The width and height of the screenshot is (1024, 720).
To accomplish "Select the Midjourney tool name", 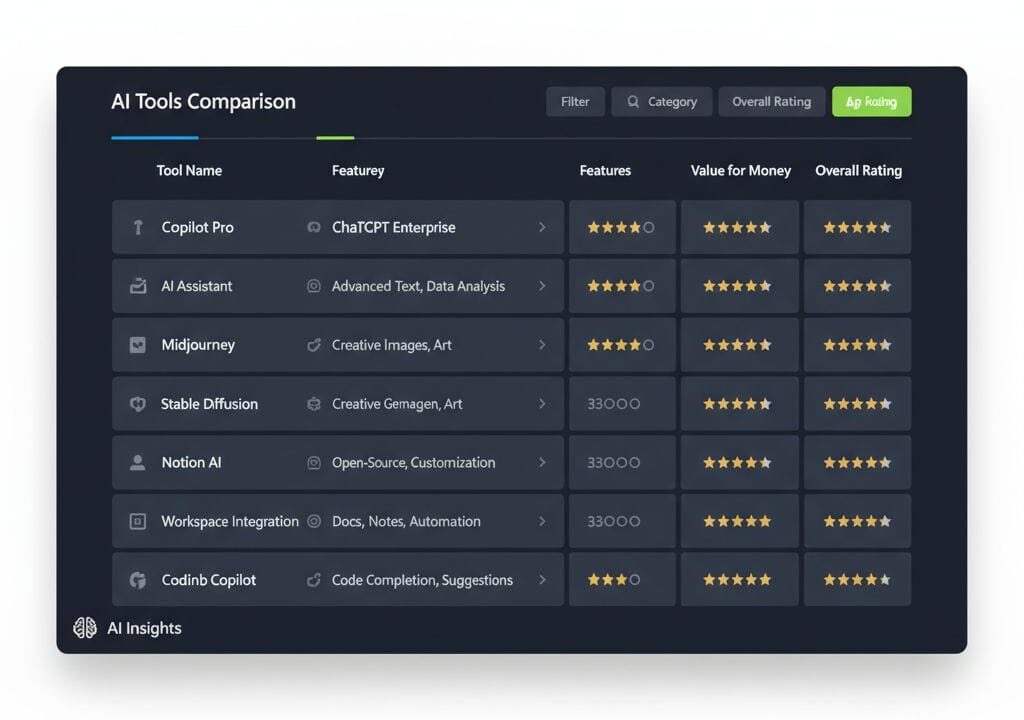I will pos(198,345).
